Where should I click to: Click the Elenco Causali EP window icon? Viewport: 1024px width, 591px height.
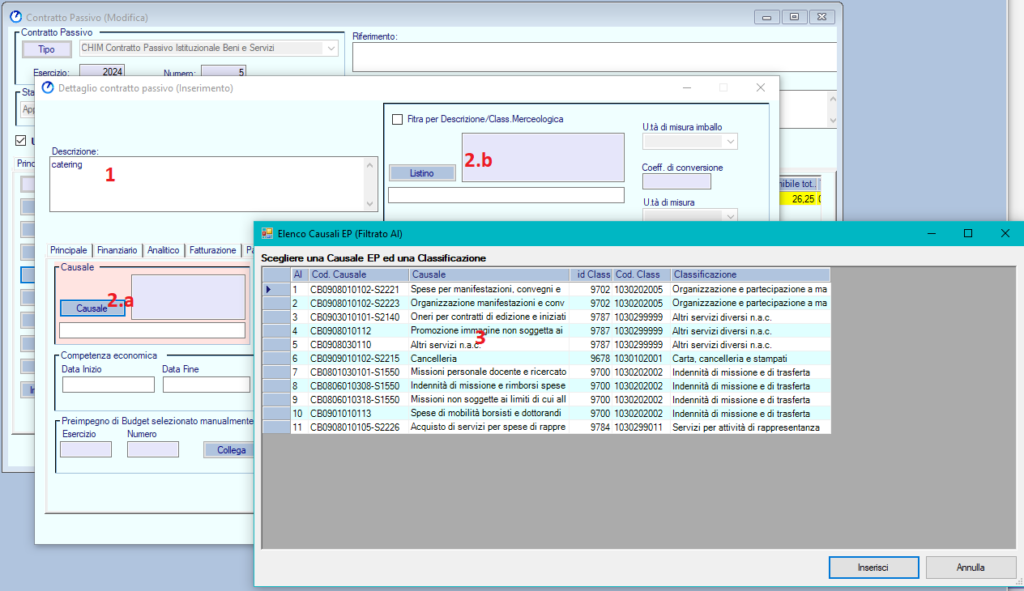coord(267,234)
